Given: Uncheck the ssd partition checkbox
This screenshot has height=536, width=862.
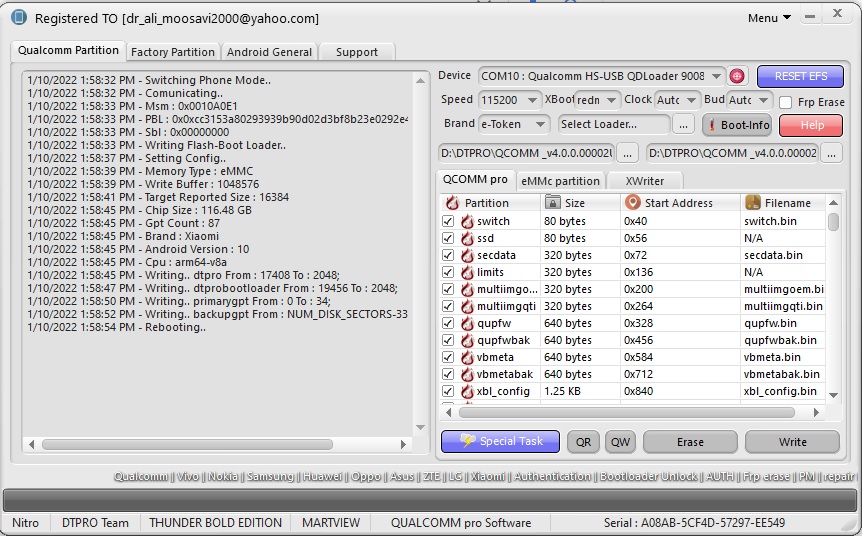Looking at the screenshot, I should pos(448,238).
